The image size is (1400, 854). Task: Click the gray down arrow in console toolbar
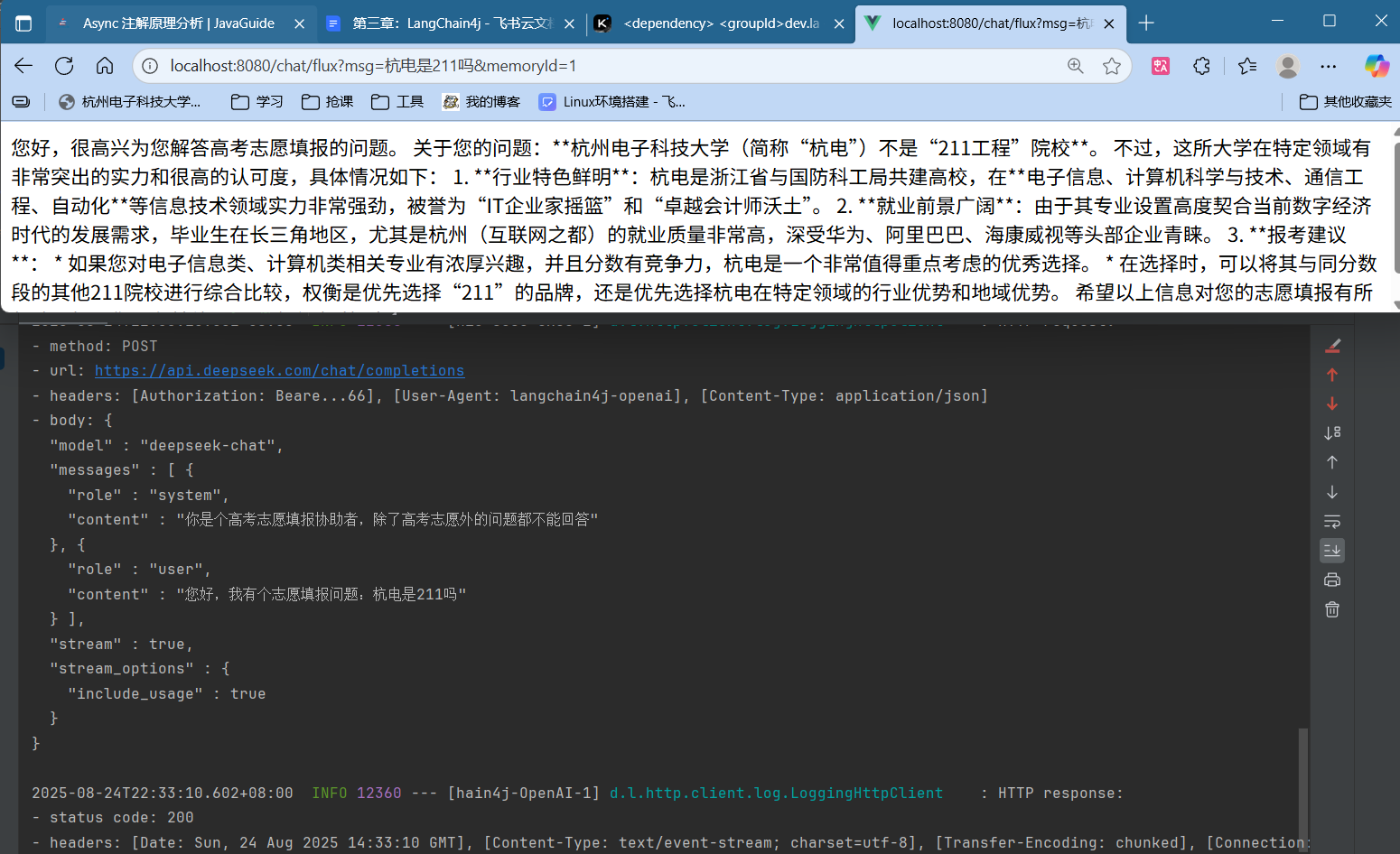(1332, 492)
